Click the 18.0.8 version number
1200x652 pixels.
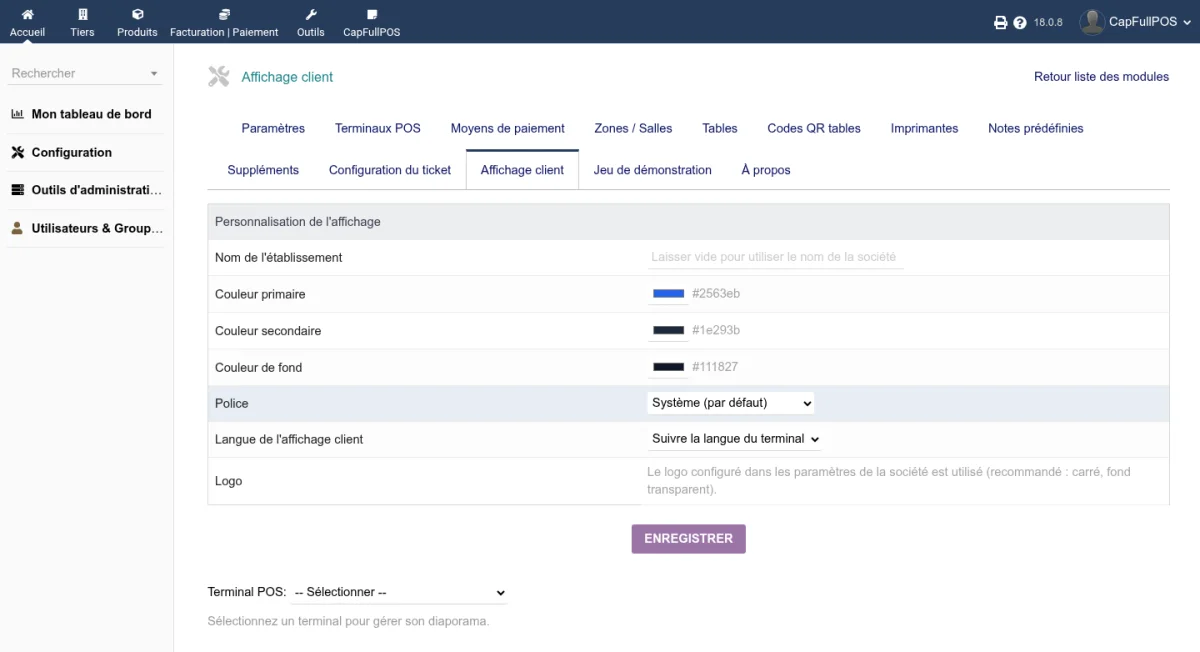click(1048, 22)
